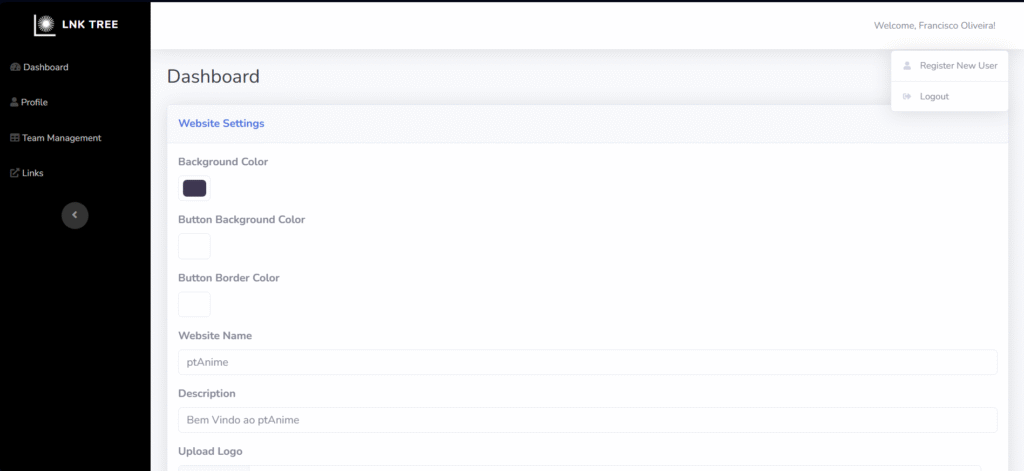
Task: Collapse the sidebar with the chevron button
Action: pyautogui.click(x=75, y=215)
